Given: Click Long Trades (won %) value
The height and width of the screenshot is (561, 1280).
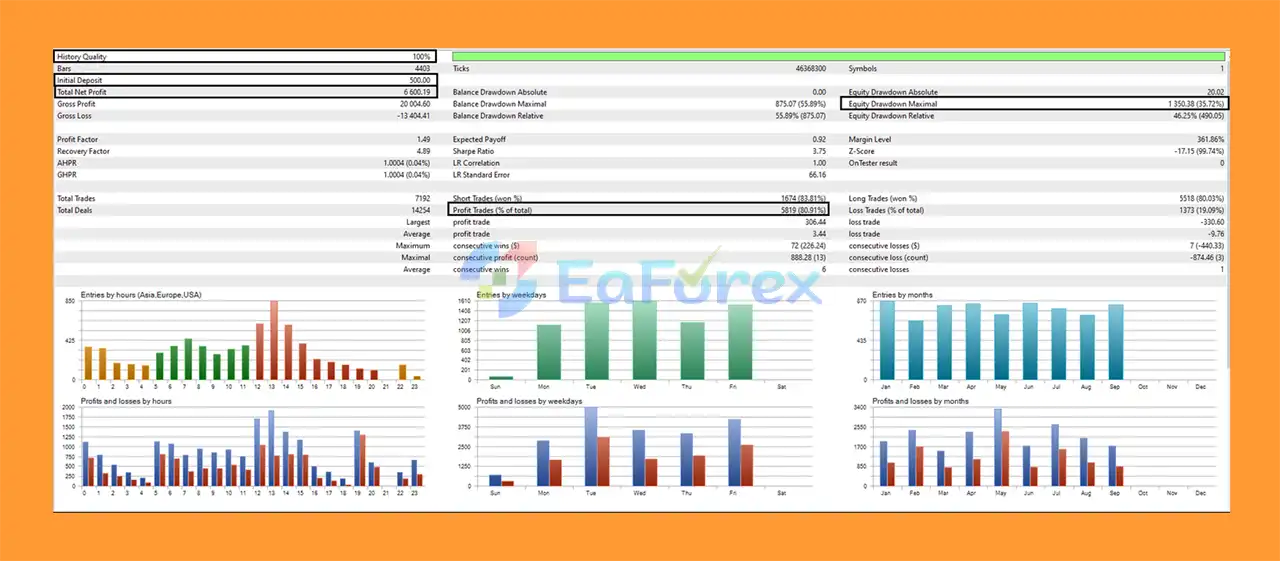Looking at the screenshot, I should click(1201, 198).
